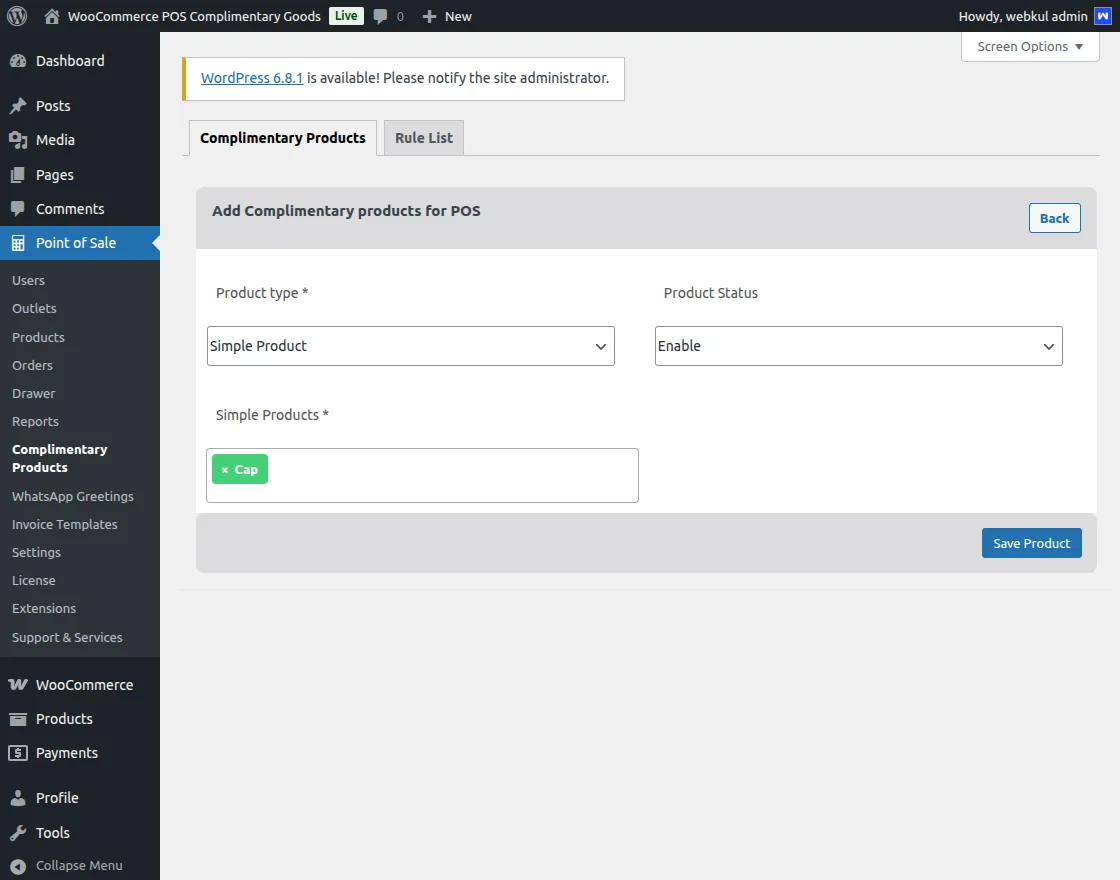Click the WordPress 6.8.1 update link

click(x=252, y=78)
